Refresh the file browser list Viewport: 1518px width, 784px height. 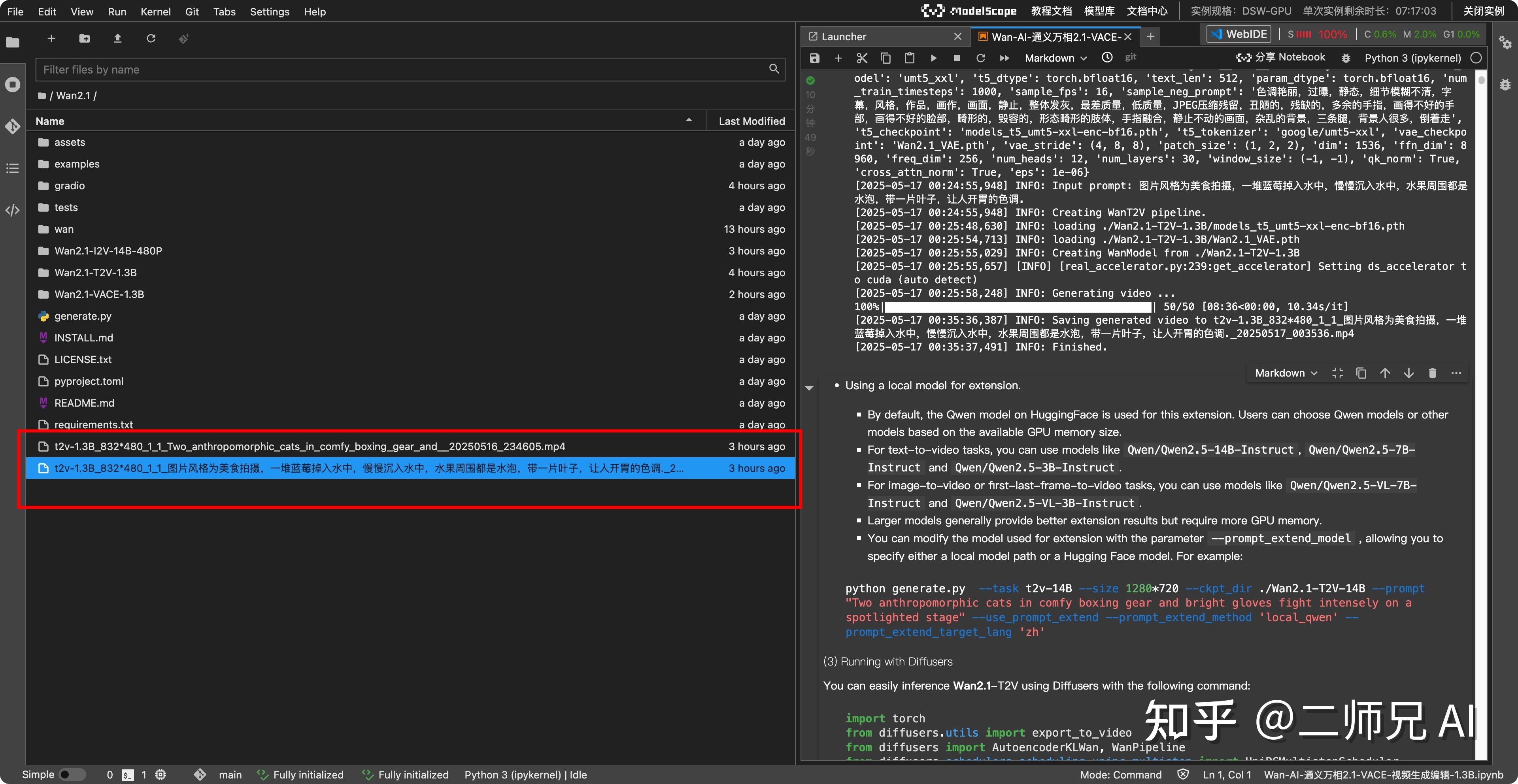tap(151, 38)
